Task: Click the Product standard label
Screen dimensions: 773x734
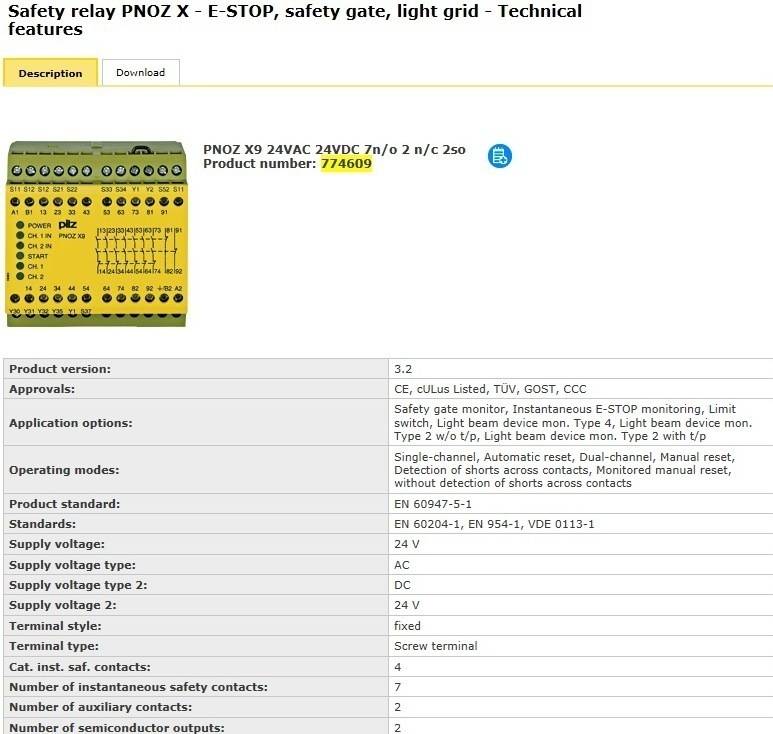Action: click(65, 504)
